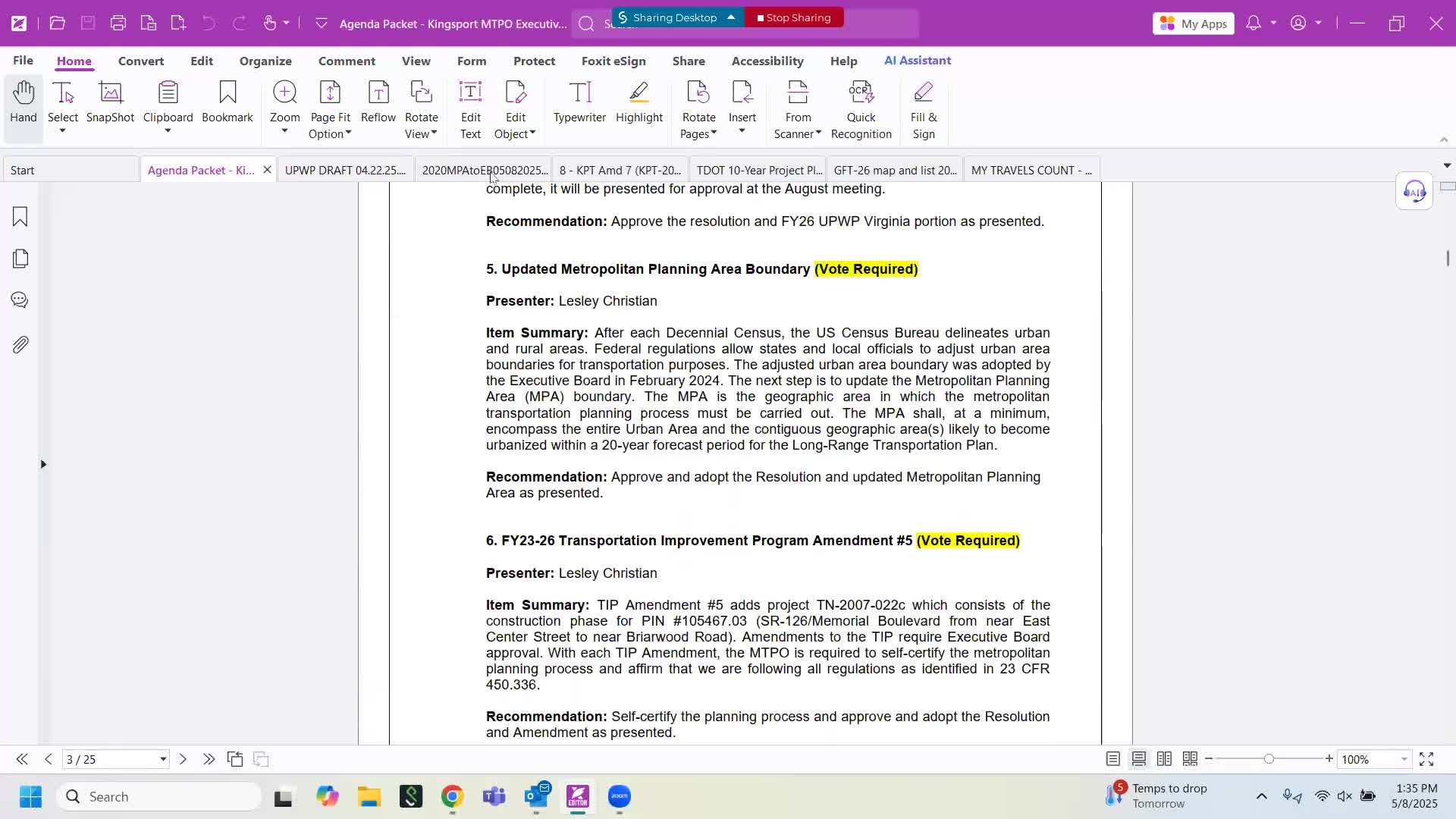
Task: Open the Attachments panel paperclip icon
Action: (x=20, y=345)
